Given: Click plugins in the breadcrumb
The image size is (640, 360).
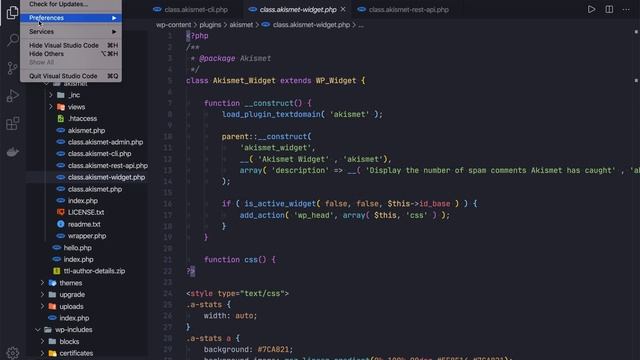Looking at the screenshot, I should point(210,25).
